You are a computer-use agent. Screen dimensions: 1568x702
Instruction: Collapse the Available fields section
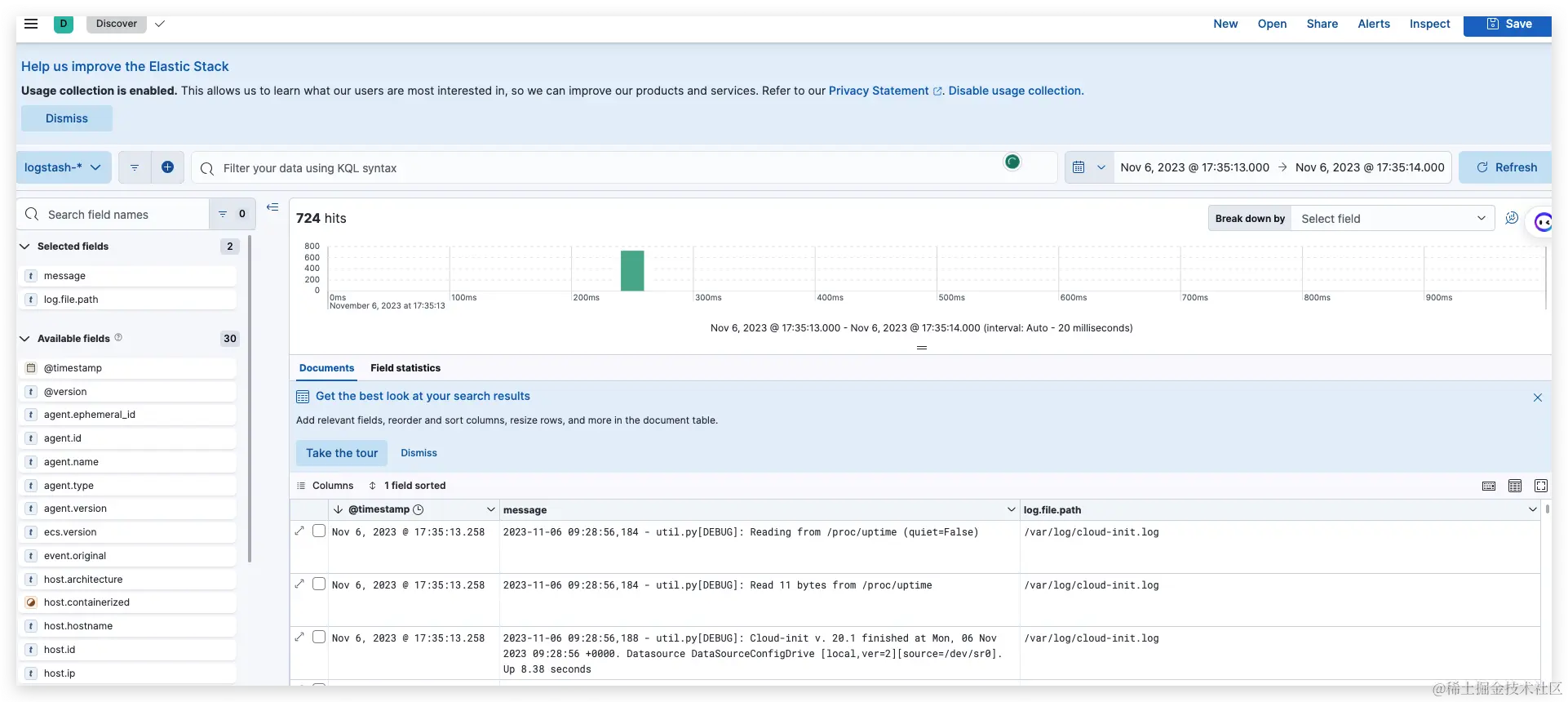pyautogui.click(x=24, y=339)
